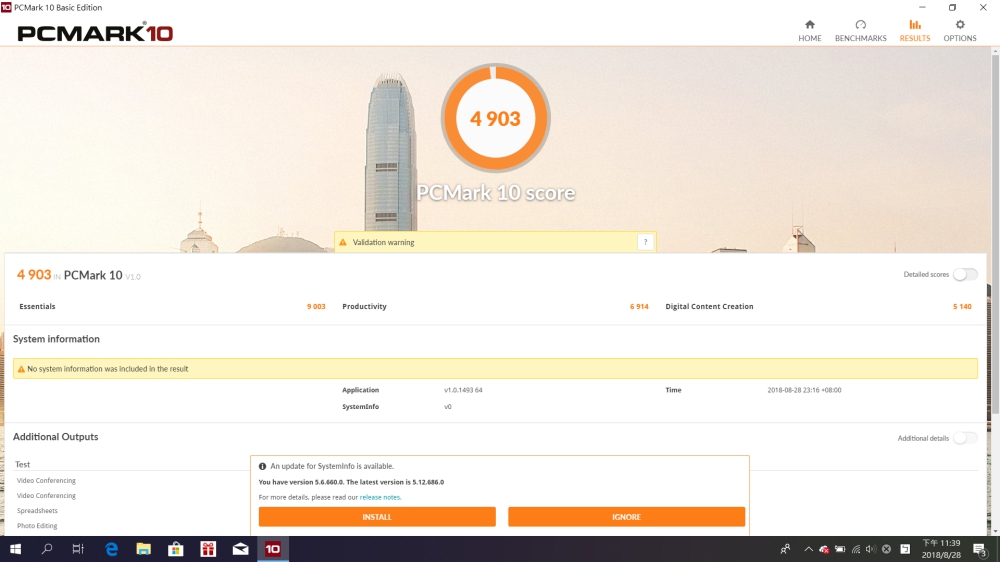
Task: Click the volume speaker tray icon
Action: [x=871, y=549]
